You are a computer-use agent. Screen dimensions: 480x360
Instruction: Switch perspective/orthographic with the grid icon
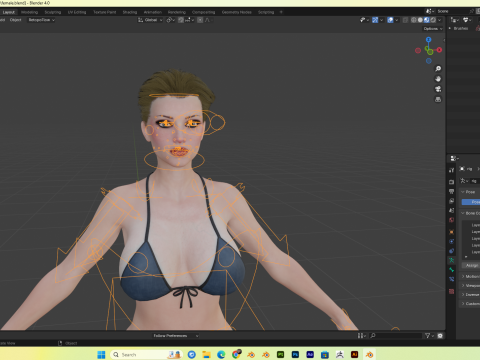click(438, 99)
